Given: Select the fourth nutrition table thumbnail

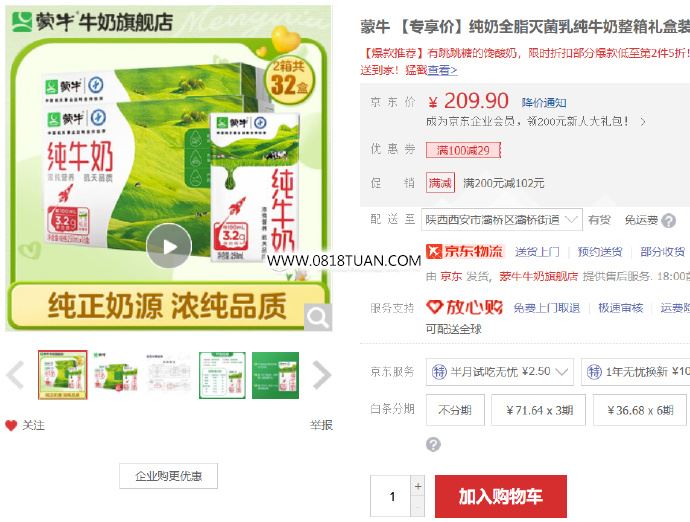Looking at the screenshot, I should [x=222, y=375].
